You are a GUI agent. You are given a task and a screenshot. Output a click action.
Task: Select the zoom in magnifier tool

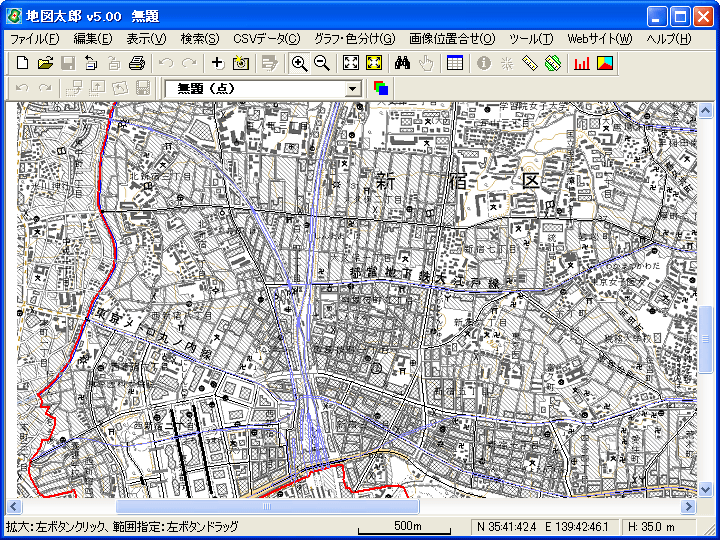tap(299, 63)
